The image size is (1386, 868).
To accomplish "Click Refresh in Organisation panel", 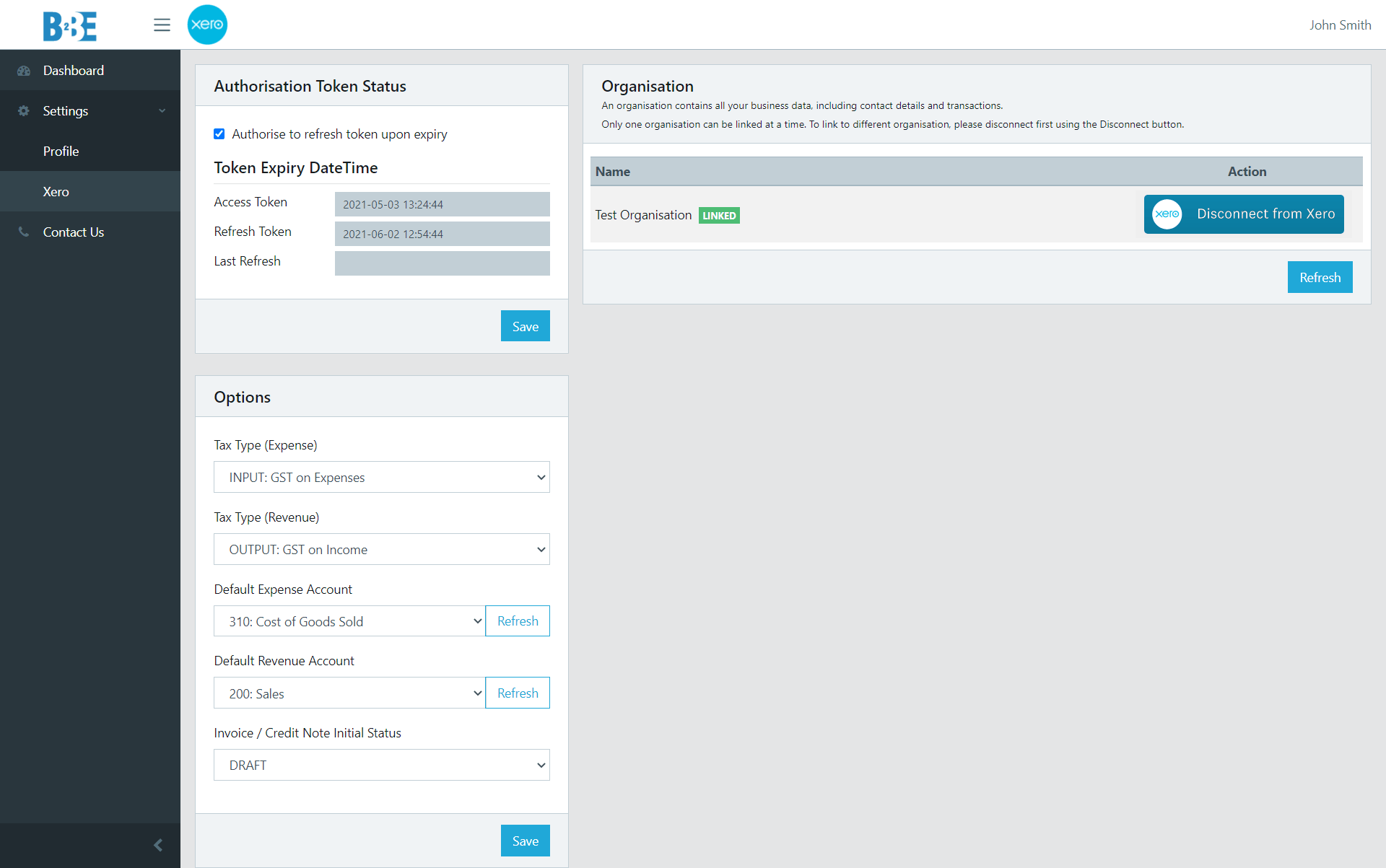I will [x=1319, y=278].
